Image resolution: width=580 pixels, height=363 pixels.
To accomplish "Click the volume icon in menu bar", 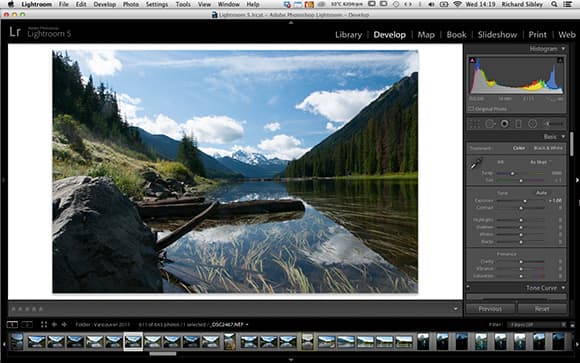I will [431, 4].
